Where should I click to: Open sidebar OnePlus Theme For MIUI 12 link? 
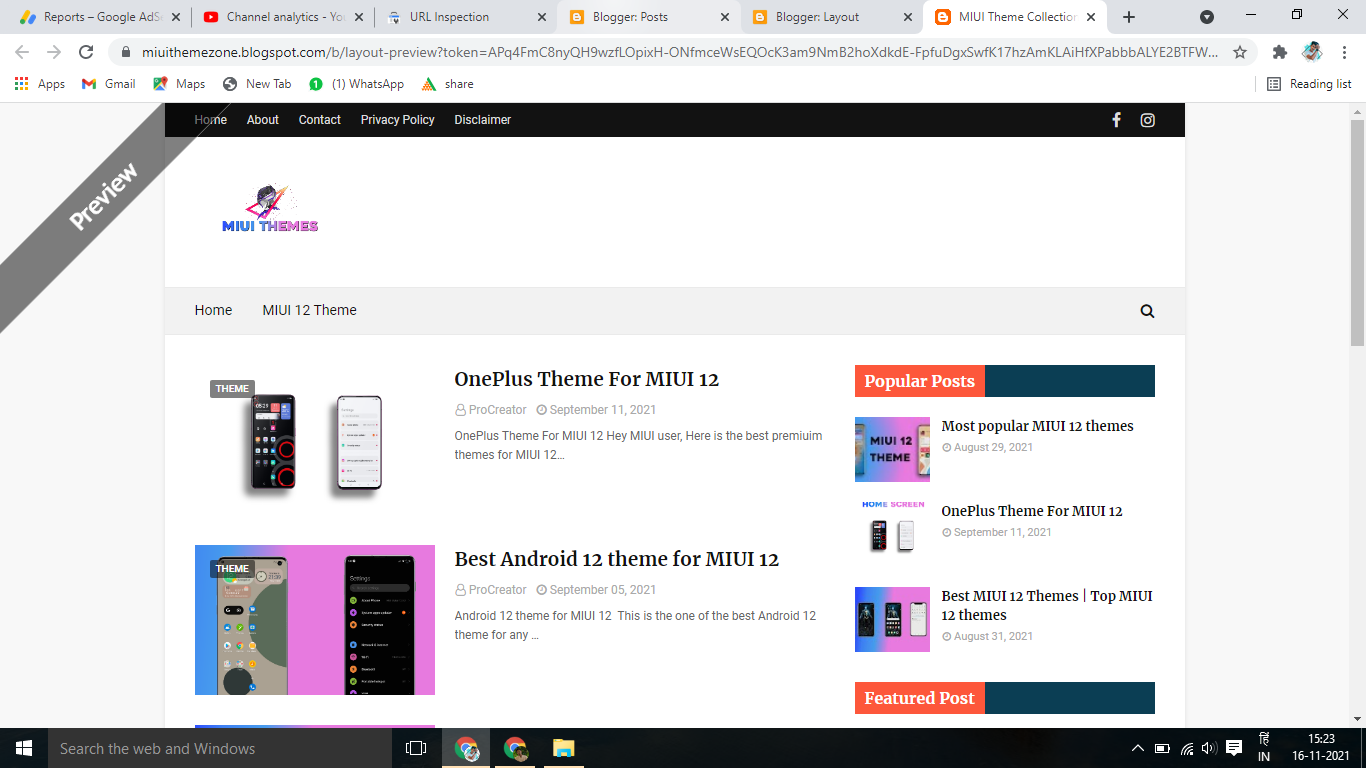[1032, 511]
